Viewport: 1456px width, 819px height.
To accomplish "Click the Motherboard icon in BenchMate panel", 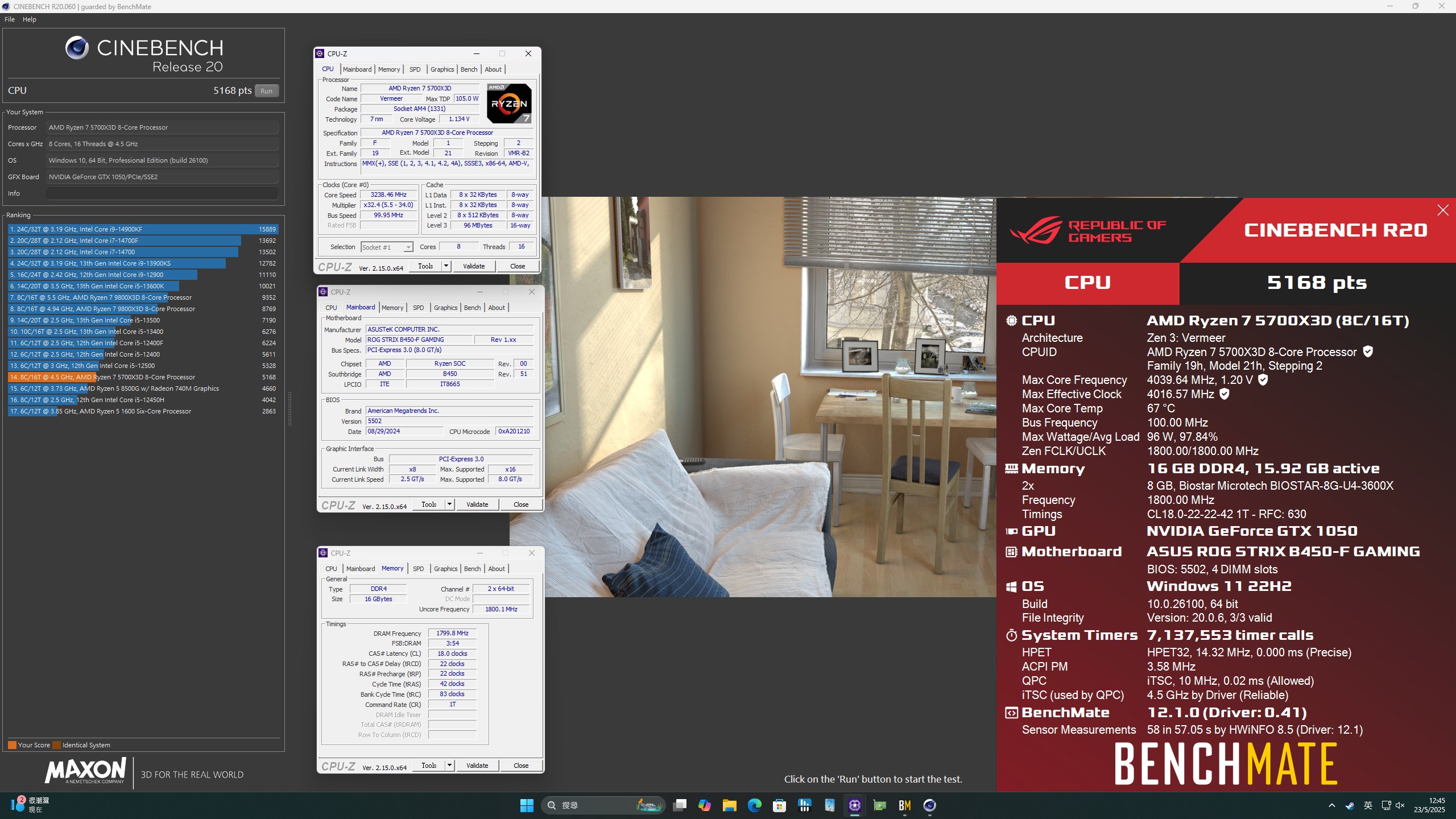I will pos(1011,552).
